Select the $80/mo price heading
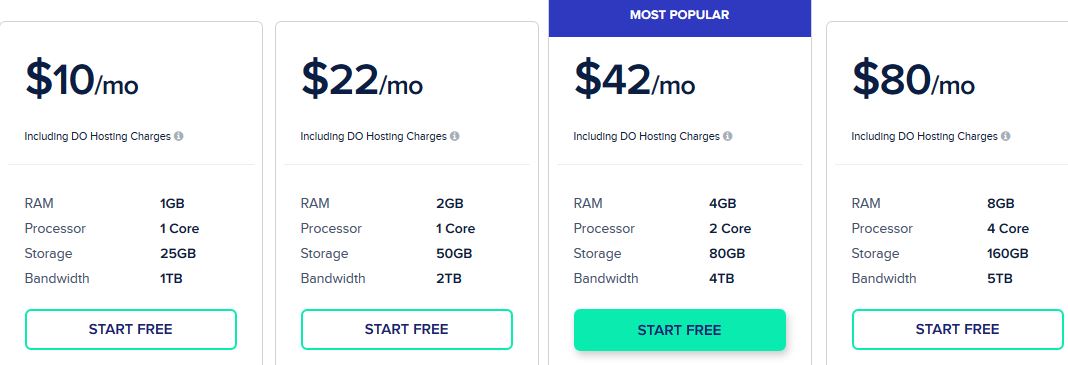The height and width of the screenshot is (365, 1068). tap(913, 79)
